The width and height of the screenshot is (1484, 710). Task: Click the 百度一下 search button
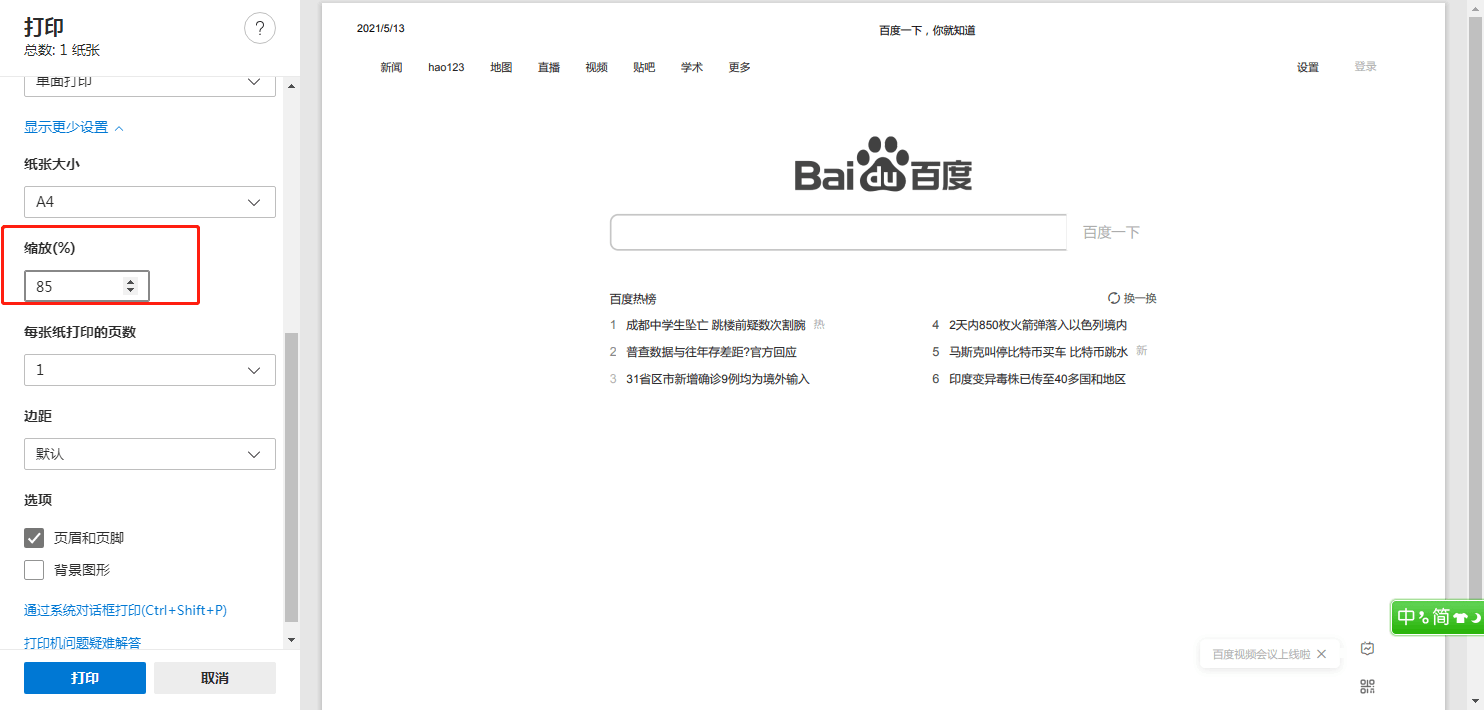coord(1111,232)
